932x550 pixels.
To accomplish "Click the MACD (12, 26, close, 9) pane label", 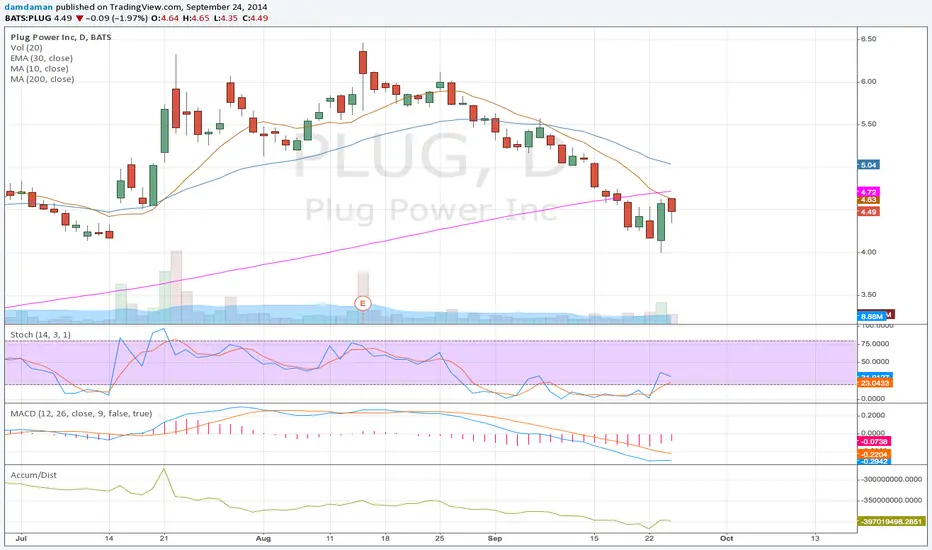I will 81,413.
